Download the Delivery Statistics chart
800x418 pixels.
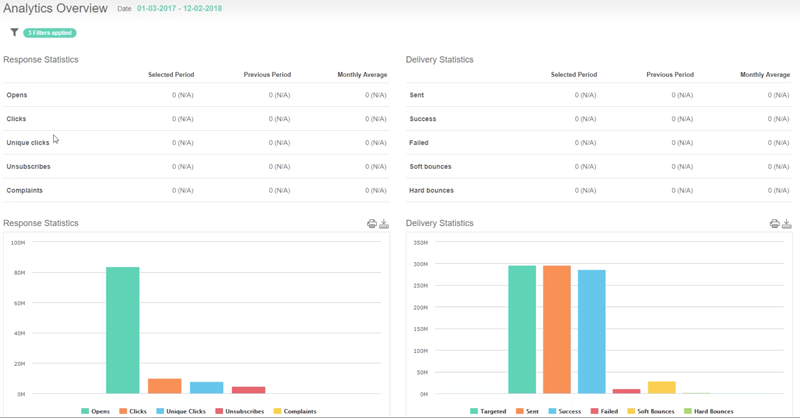787,224
